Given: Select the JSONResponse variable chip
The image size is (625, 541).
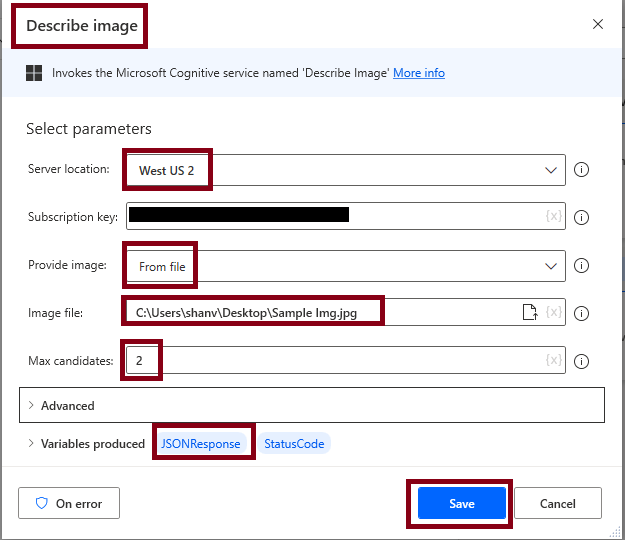Looking at the screenshot, I should click(x=201, y=443).
